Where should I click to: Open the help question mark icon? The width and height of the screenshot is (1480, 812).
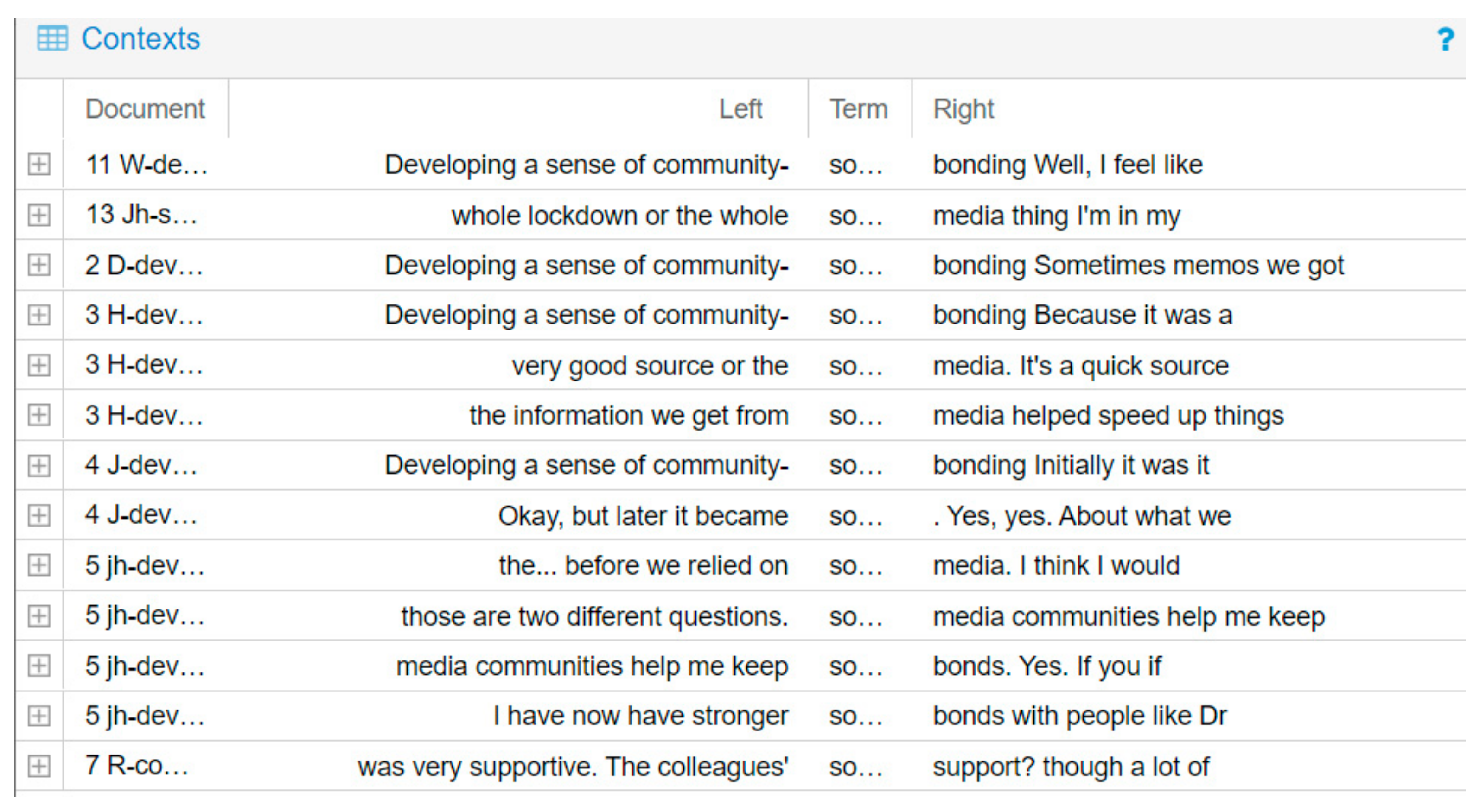click(x=1446, y=39)
